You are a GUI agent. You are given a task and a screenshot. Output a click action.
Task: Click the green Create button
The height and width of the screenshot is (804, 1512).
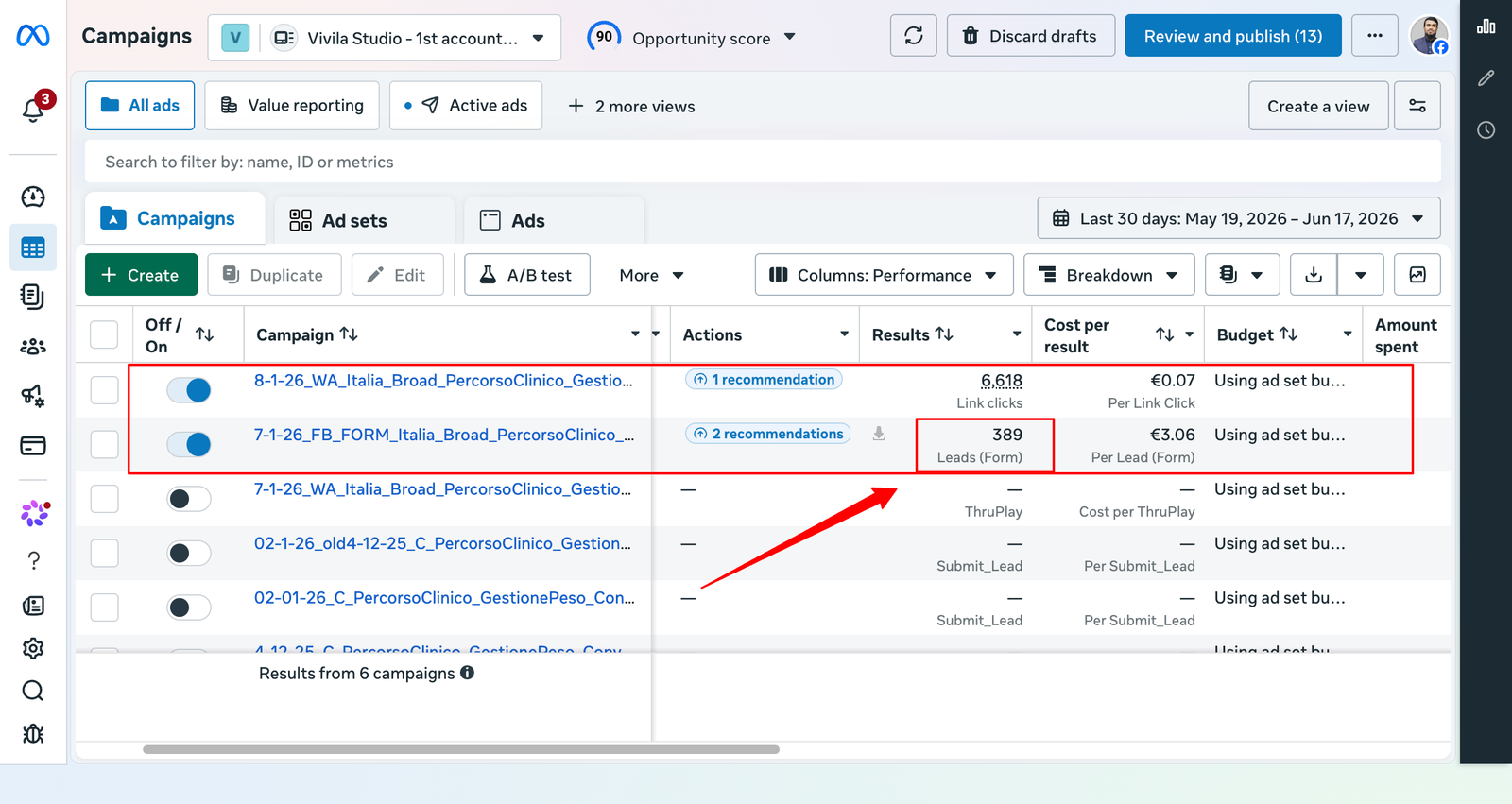142,275
